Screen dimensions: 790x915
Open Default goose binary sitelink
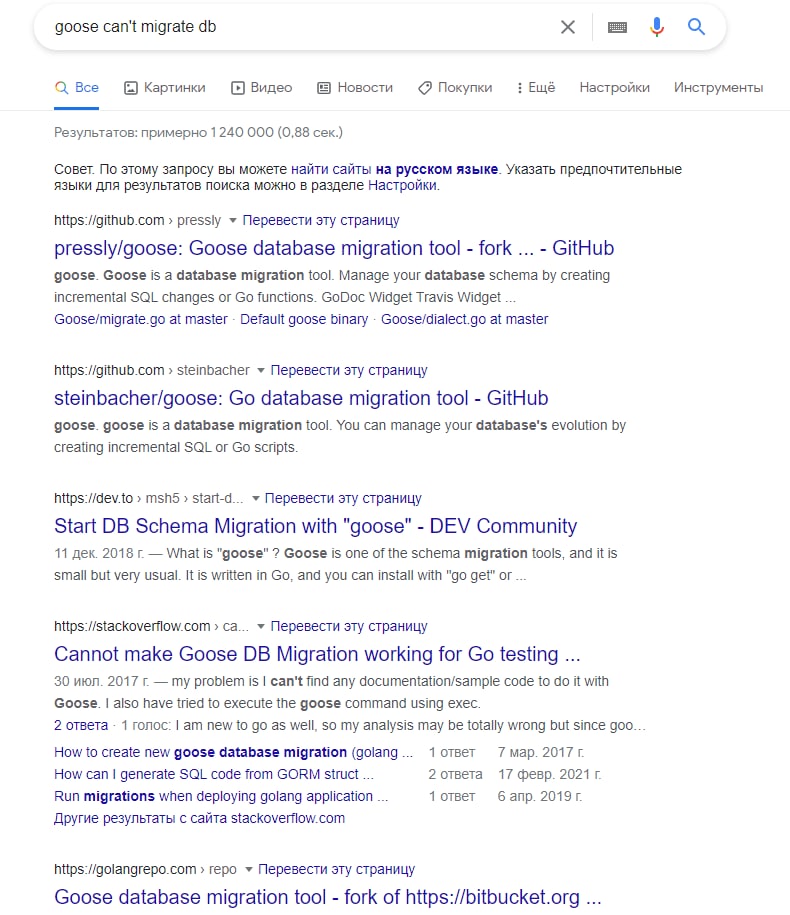pos(304,319)
